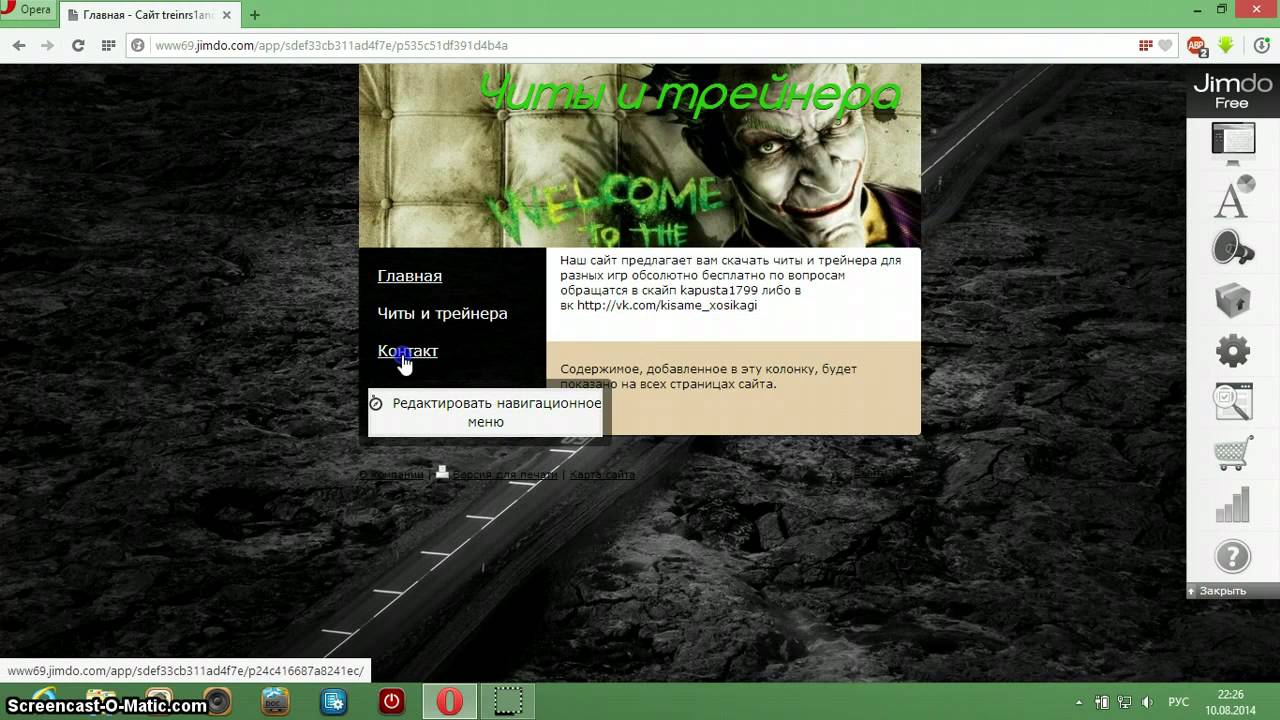Open the Jimdo blog megaphone icon
The width and height of the screenshot is (1280, 720).
pos(1233,248)
